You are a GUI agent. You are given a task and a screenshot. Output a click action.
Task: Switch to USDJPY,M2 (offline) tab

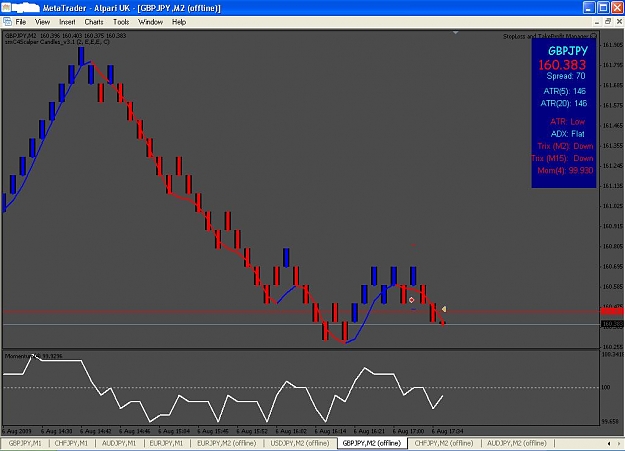tap(300, 443)
